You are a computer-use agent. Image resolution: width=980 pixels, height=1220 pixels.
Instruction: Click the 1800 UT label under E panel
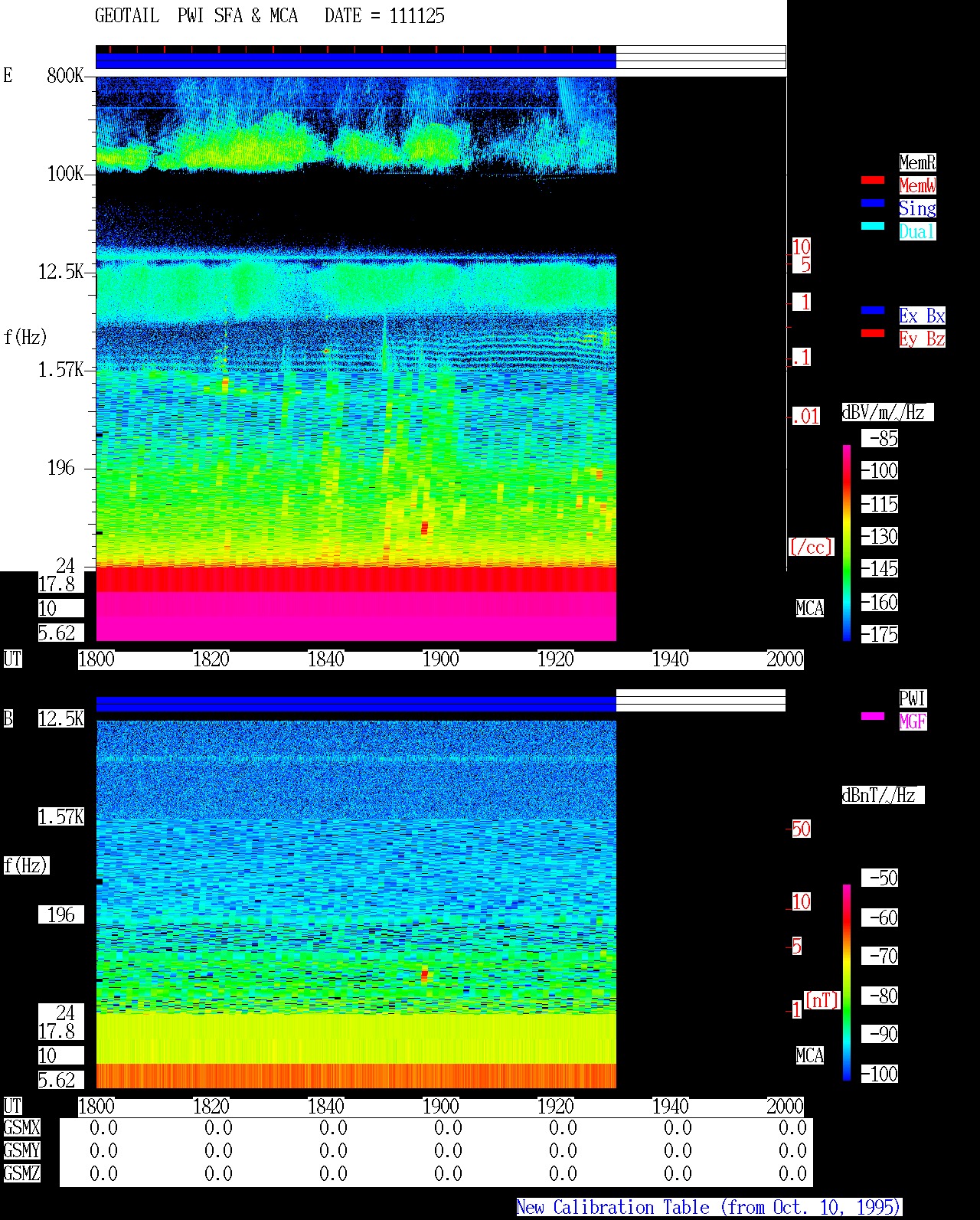[x=96, y=659]
